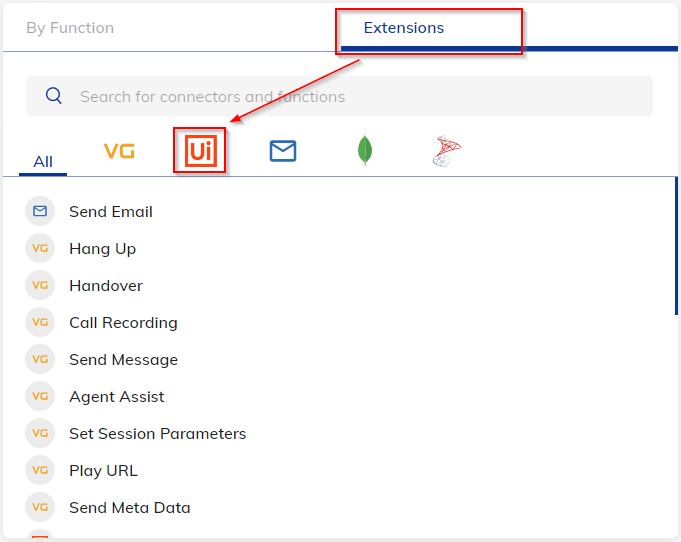The image size is (681, 542).
Task: Choose the Play URL function
Action: [x=103, y=470]
